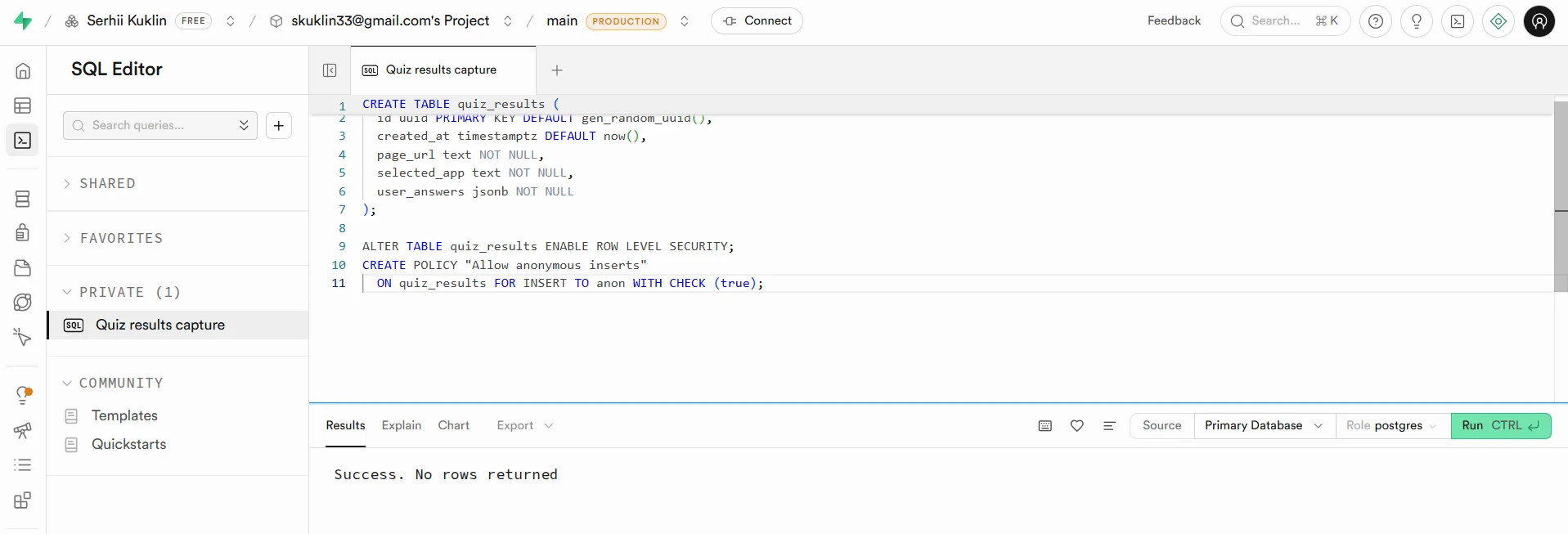This screenshot has width=1568, height=534.
Task: Click the Supabase logo icon
Action: point(23,21)
